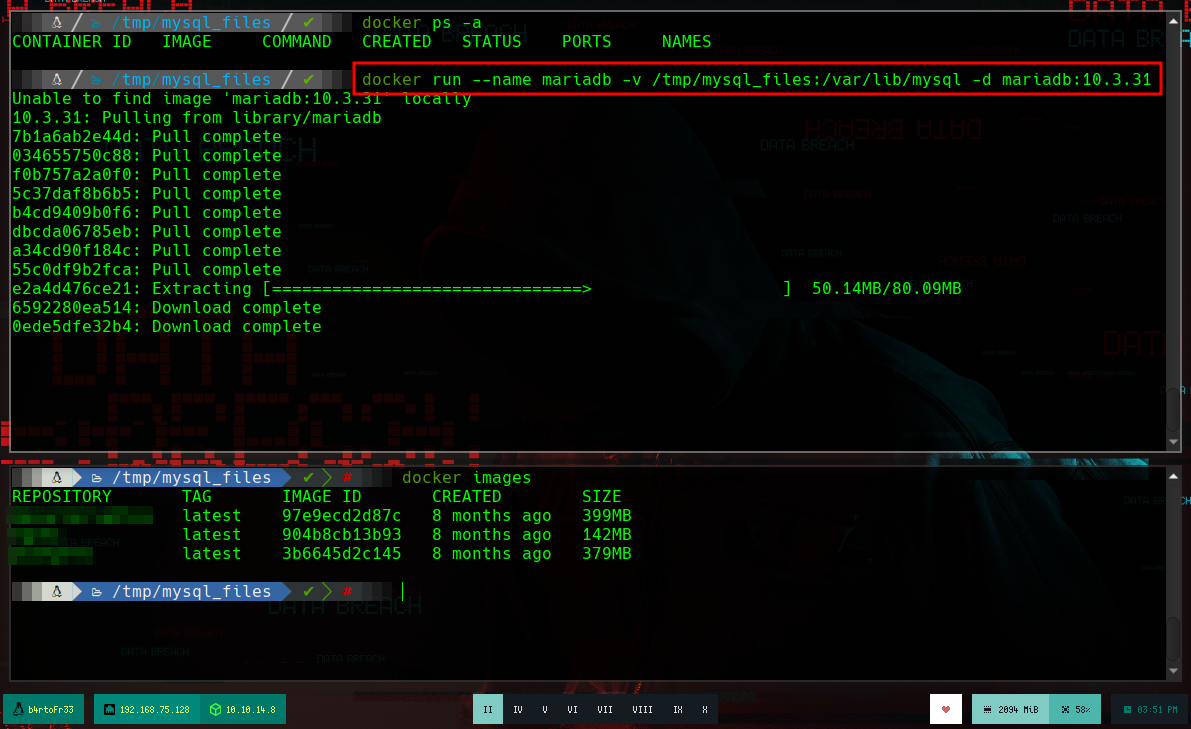
Task: Click the 2094 MiB memory usage module
Action: [x=1010, y=709]
